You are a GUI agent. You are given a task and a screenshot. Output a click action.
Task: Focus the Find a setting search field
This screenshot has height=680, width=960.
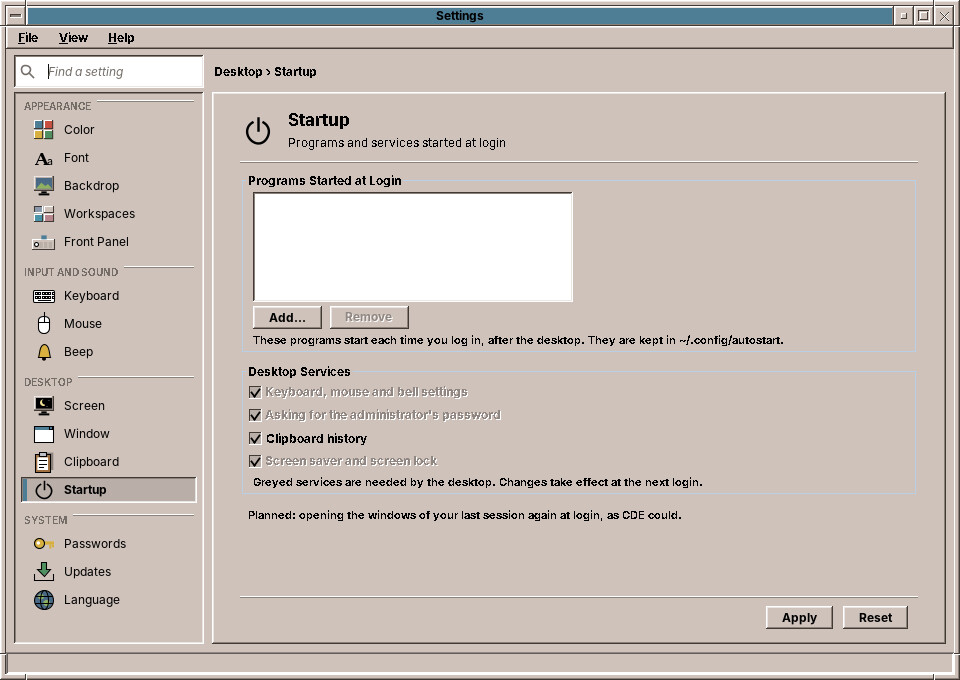[x=109, y=72]
